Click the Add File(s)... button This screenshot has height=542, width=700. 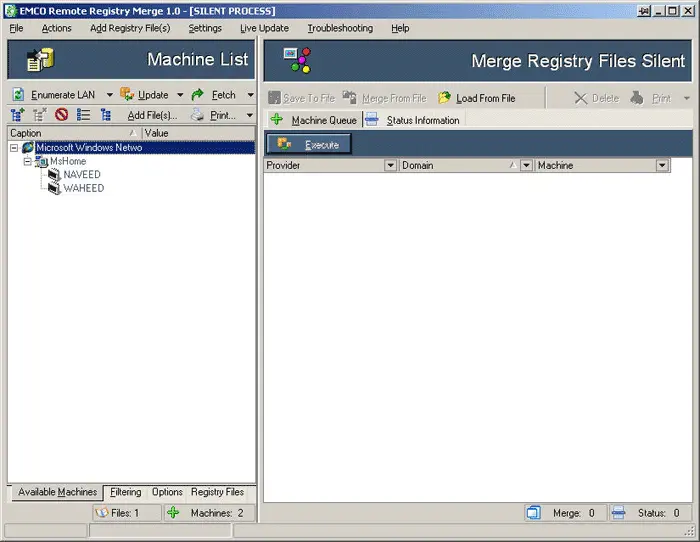coord(152,116)
